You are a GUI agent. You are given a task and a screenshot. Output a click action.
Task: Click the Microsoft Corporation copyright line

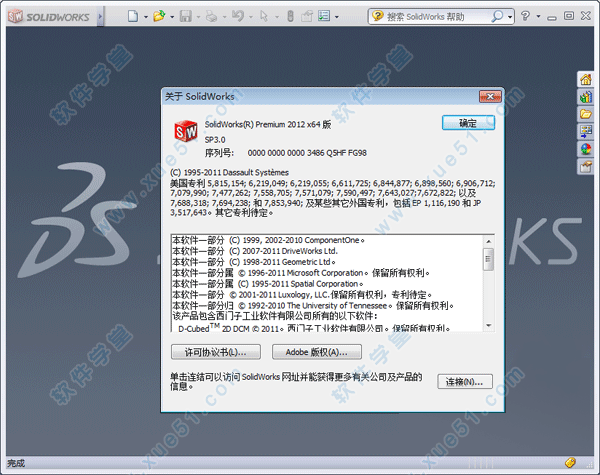coord(301,273)
